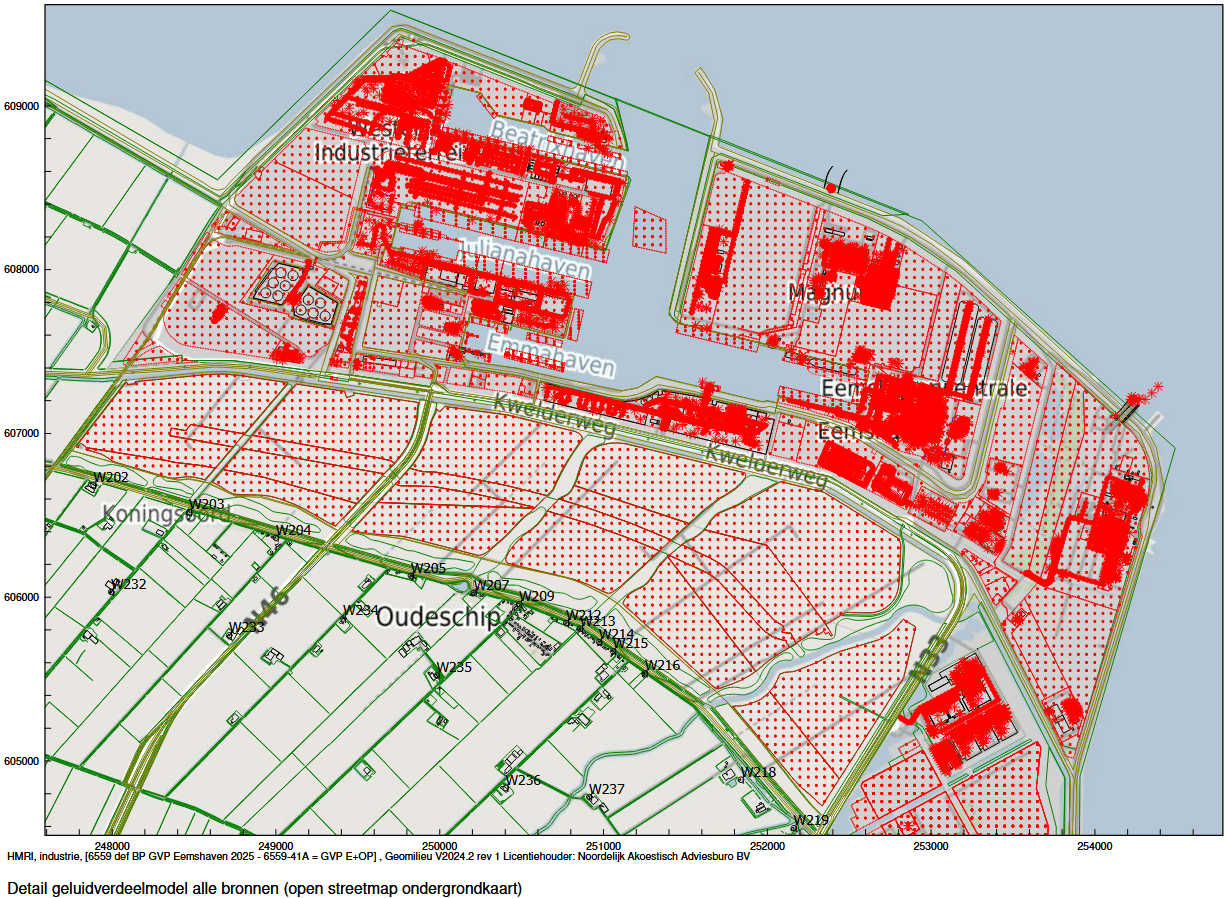The image size is (1227, 898).
Task: Click the Beatrixhaven harbour label
Action: (x=556, y=145)
